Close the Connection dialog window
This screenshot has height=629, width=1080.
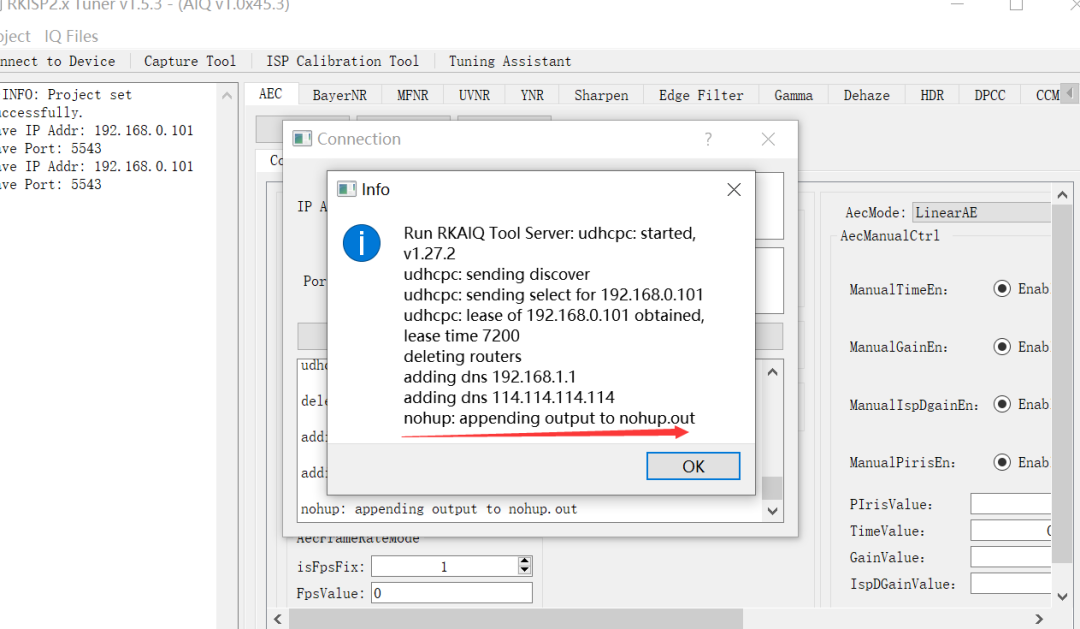[768, 139]
